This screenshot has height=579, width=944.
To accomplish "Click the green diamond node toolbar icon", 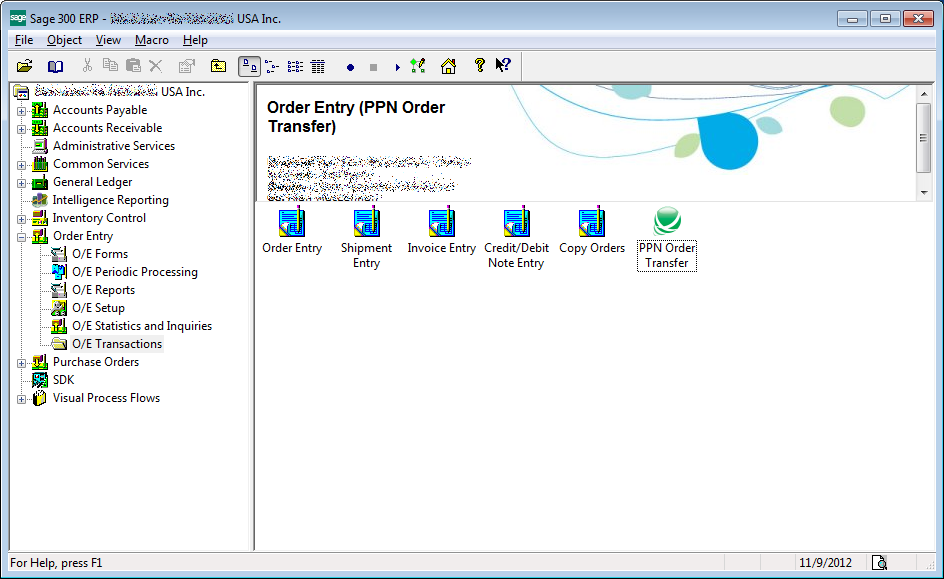I will click(418, 66).
